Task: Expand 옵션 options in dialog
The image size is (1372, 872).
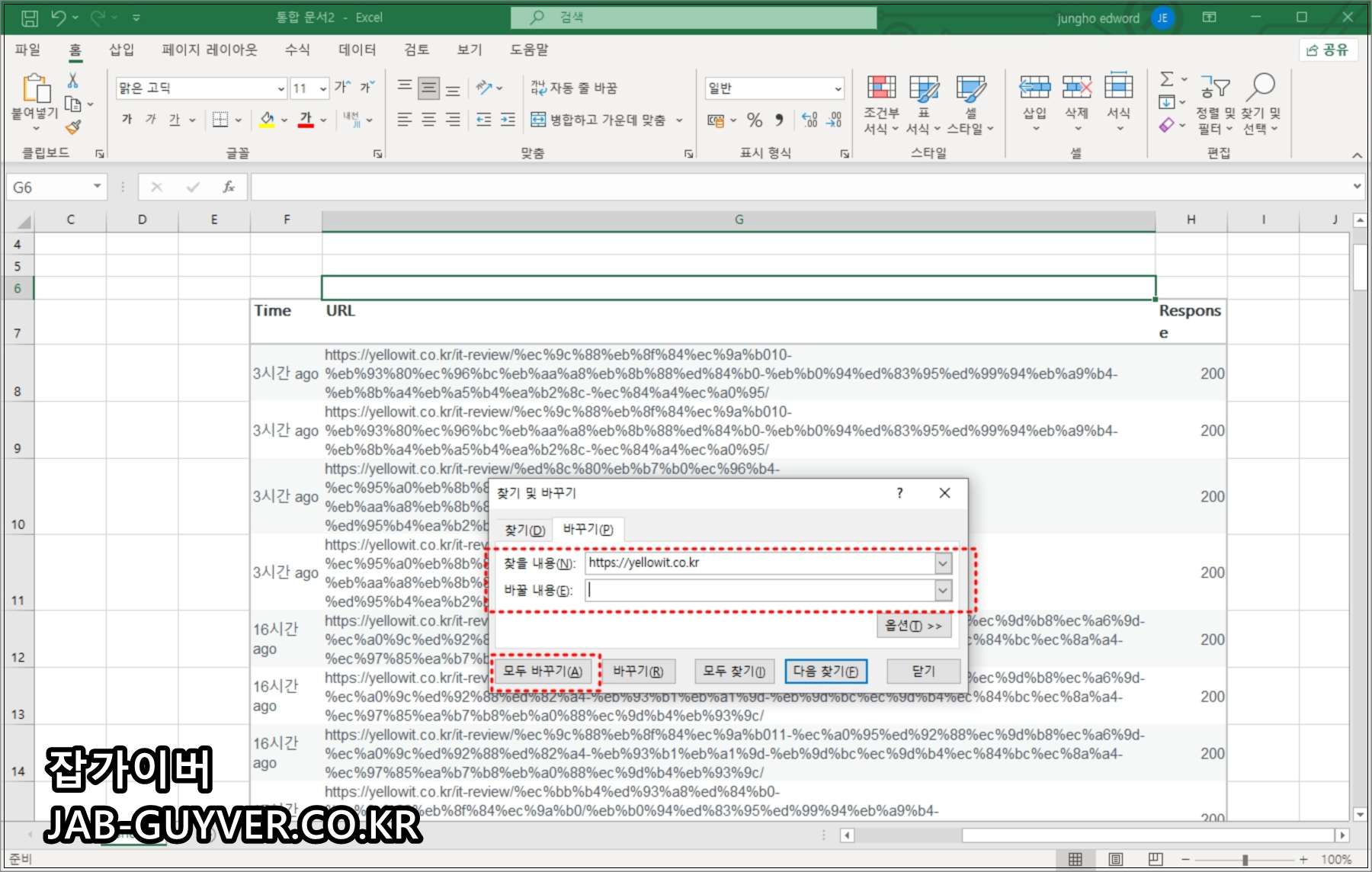Action: (913, 626)
